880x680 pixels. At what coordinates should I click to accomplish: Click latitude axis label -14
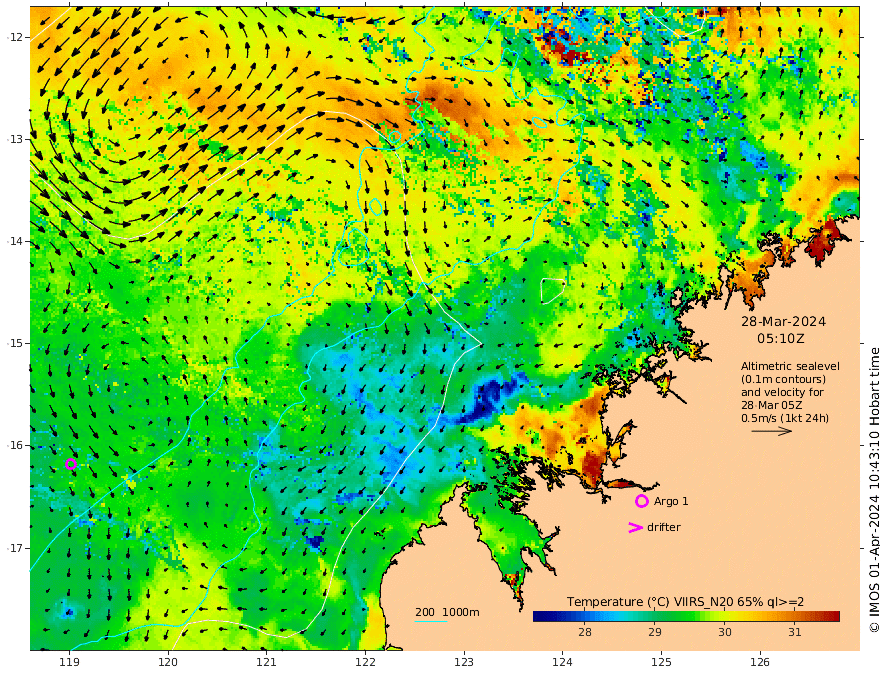[15, 241]
